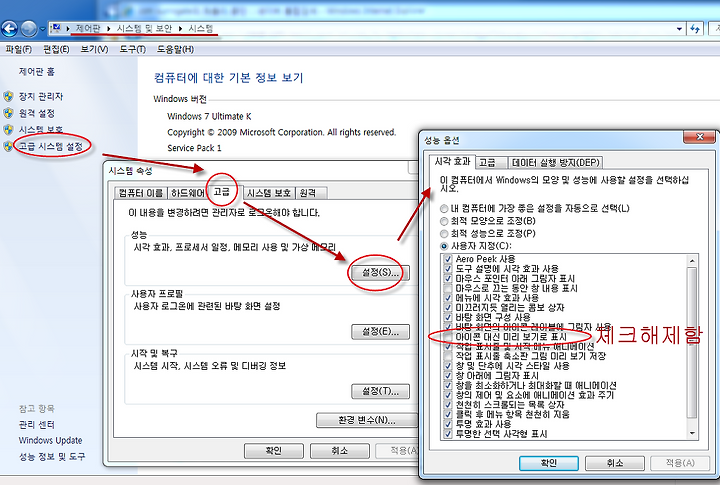Click the Forward navigation arrow button

click(x=29, y=29)
